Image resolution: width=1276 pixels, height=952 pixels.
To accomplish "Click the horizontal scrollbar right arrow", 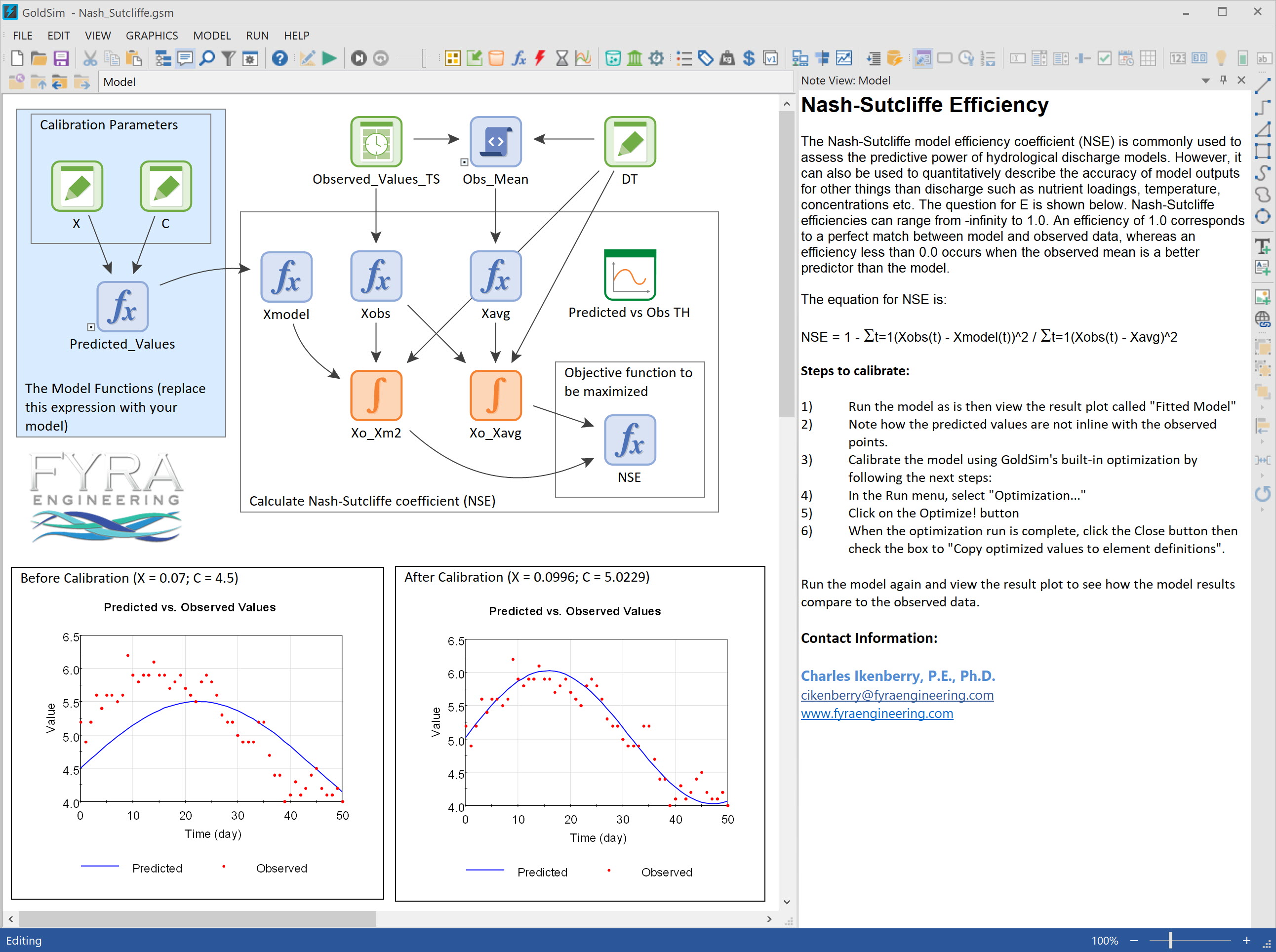I will (769, 919).
